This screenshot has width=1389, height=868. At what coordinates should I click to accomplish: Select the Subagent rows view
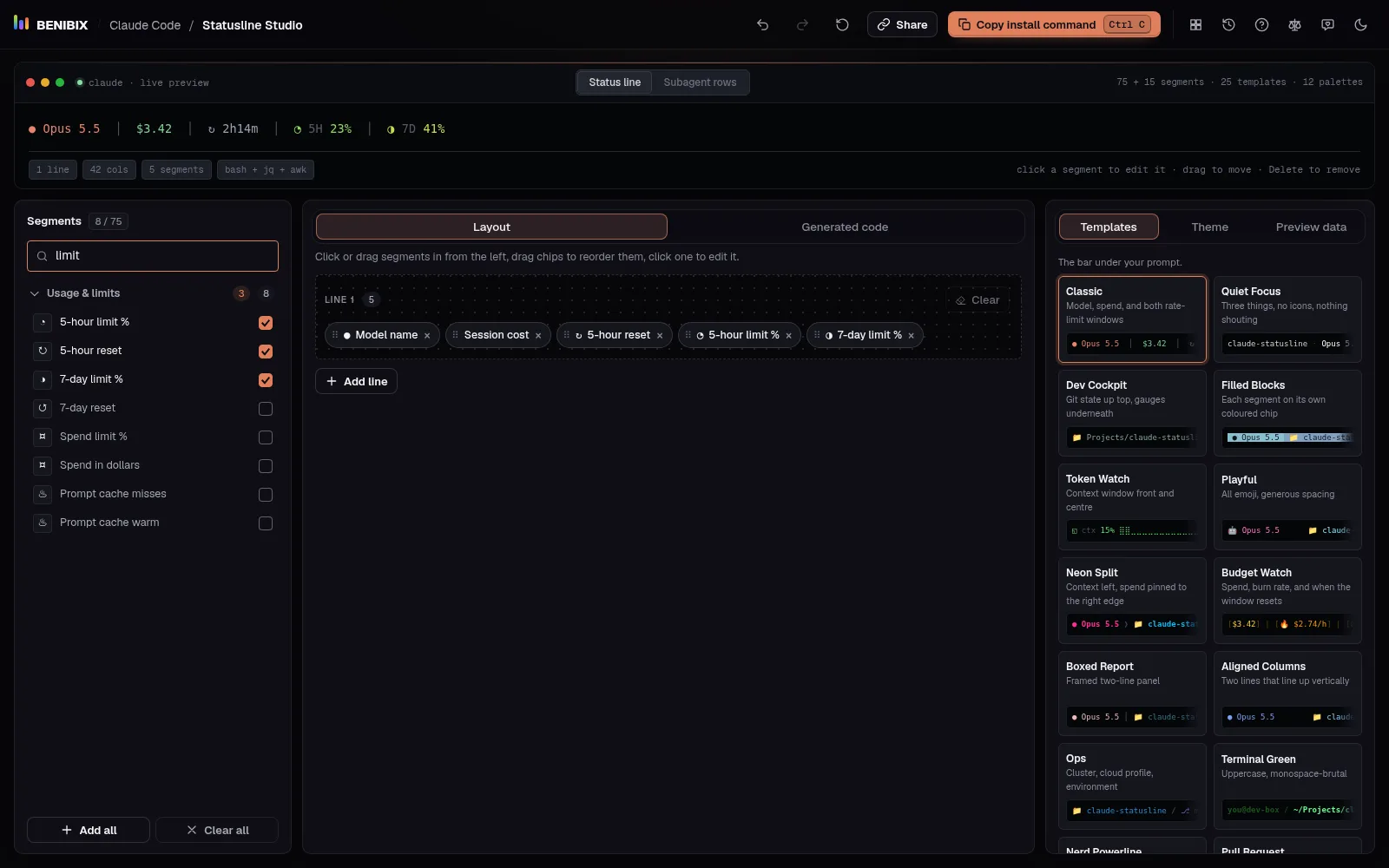click(700, 82)
